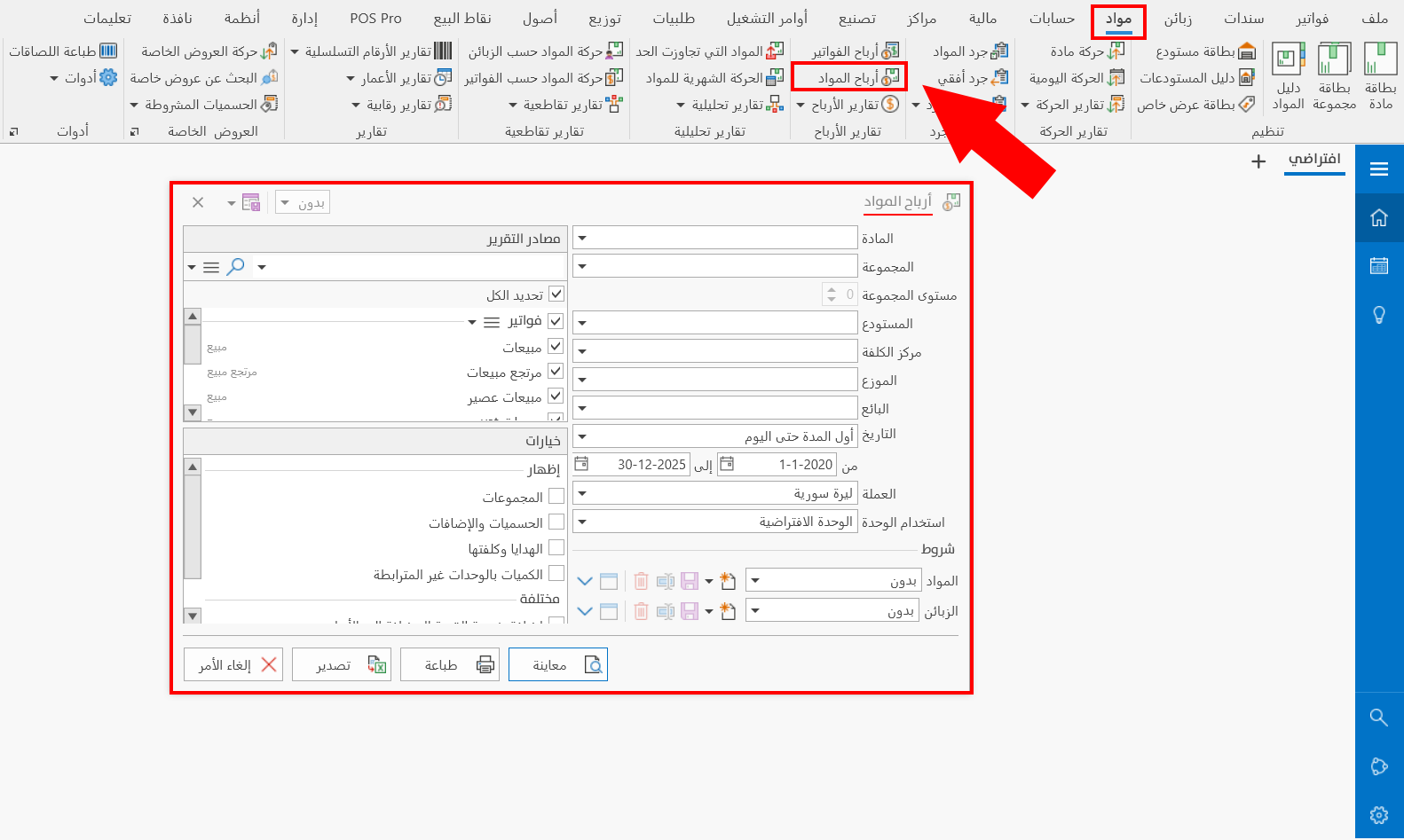Image resolution: width=1404 pixels, height=840 pixels.
Task: Open البحث عن عروض خاصة search
Action: pos(203,78)
